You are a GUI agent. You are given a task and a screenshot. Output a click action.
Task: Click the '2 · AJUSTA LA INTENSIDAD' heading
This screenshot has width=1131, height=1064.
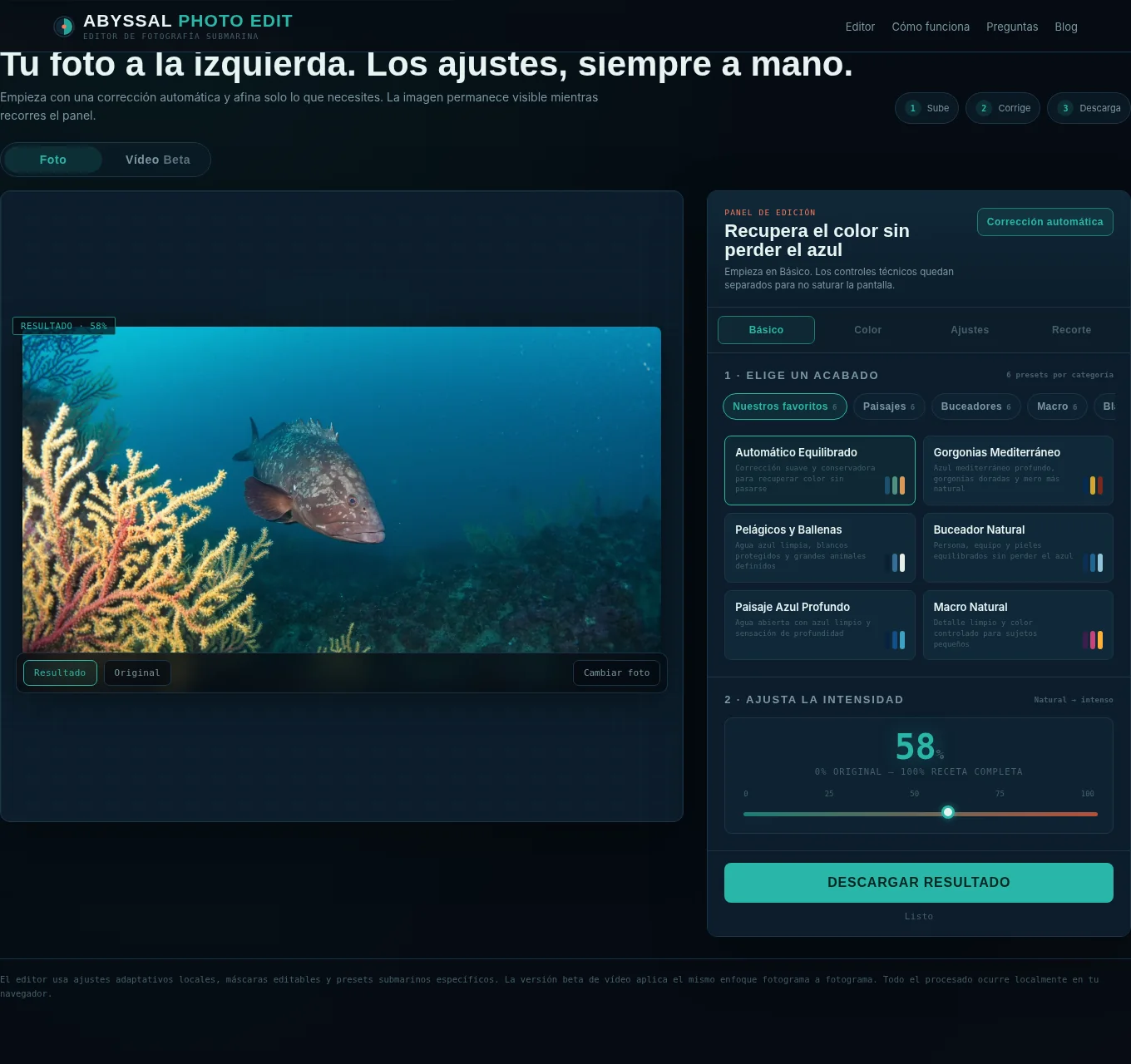click(x=814, y=700)
